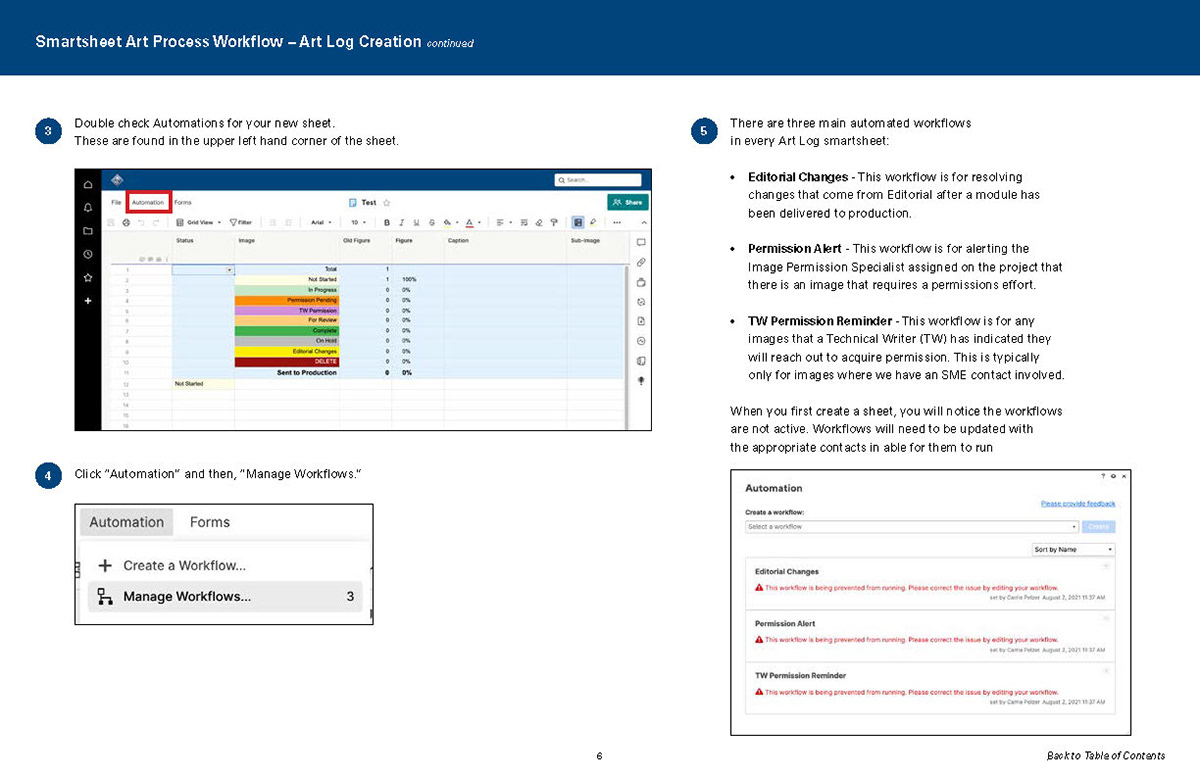Select Permission Alert workflow entry
1200x776 pixels.
point(931,636)
